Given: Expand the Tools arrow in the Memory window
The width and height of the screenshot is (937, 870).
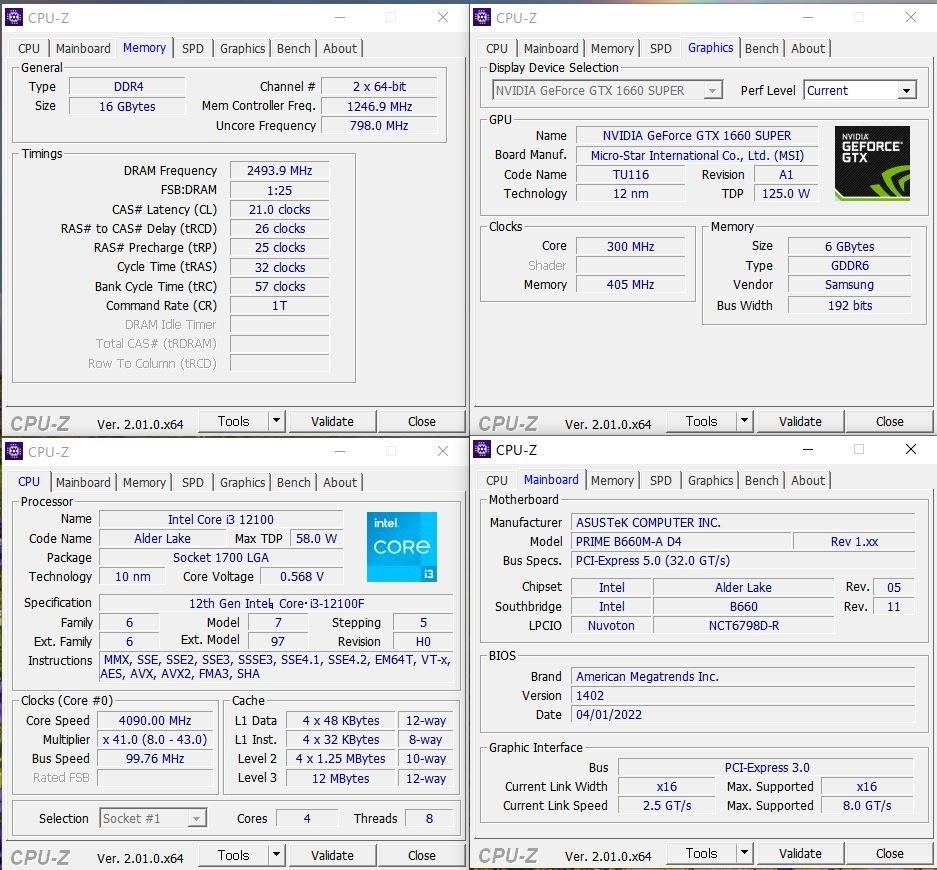Looking at the screenshot, I should [x=276, y=421].
